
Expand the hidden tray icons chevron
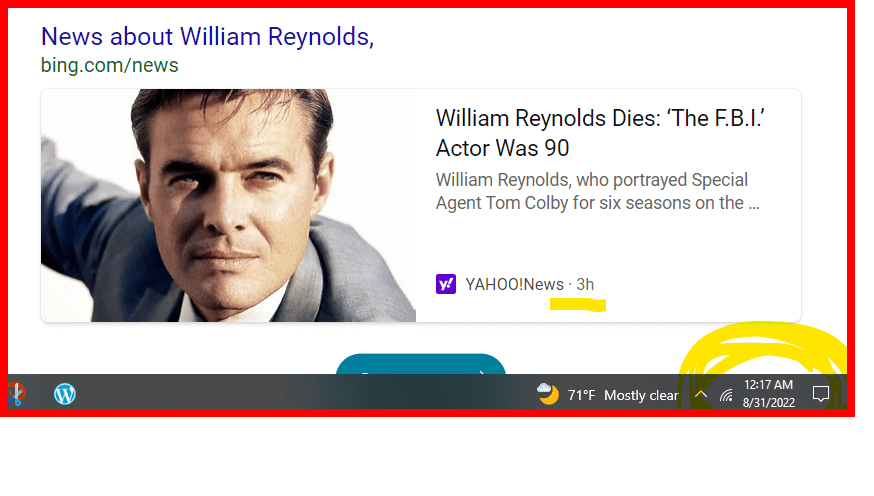pyautogui.click(x=701, y=395)
